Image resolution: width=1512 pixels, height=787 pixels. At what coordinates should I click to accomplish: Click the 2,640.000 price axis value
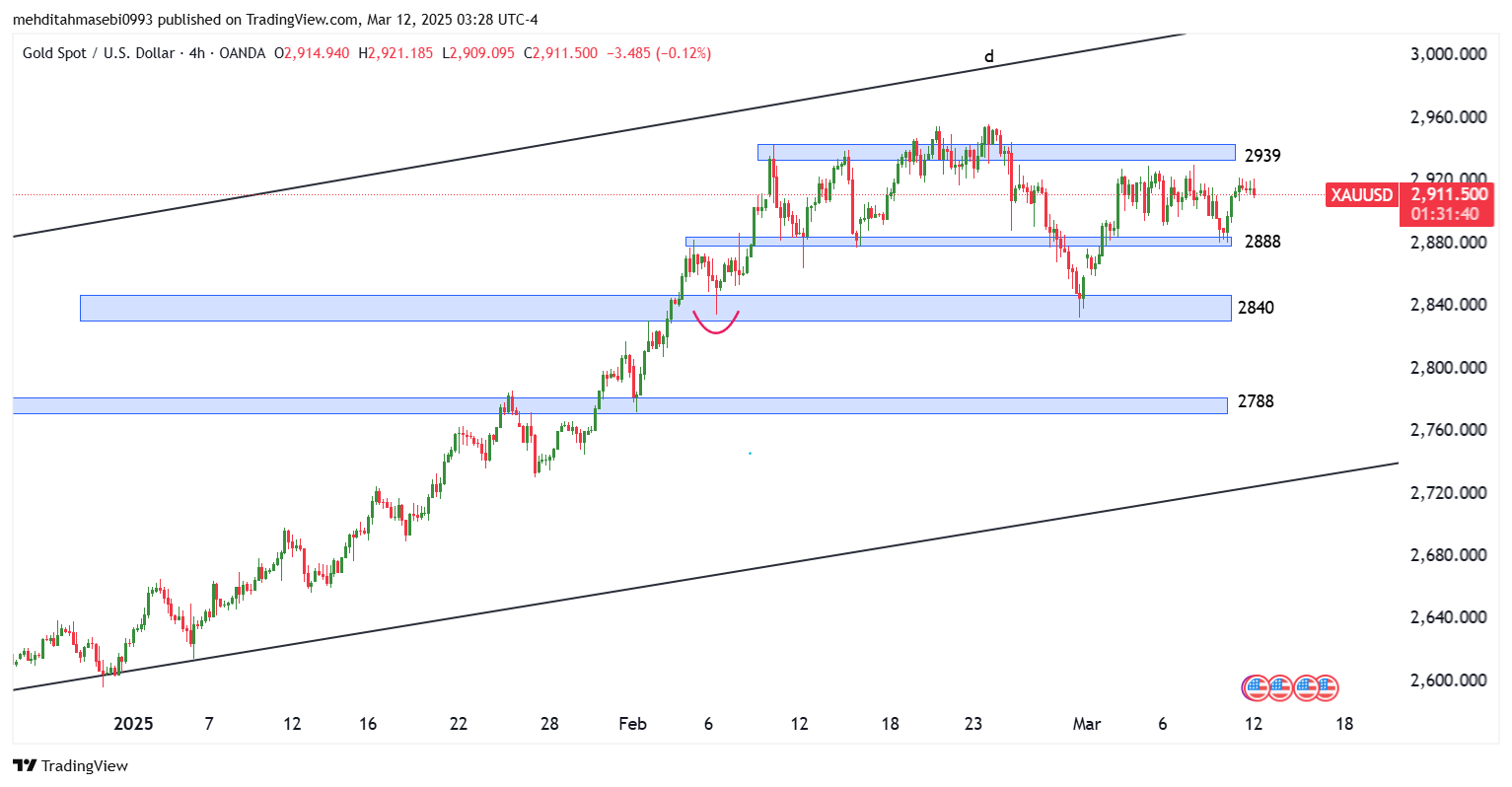(1449, 617)
